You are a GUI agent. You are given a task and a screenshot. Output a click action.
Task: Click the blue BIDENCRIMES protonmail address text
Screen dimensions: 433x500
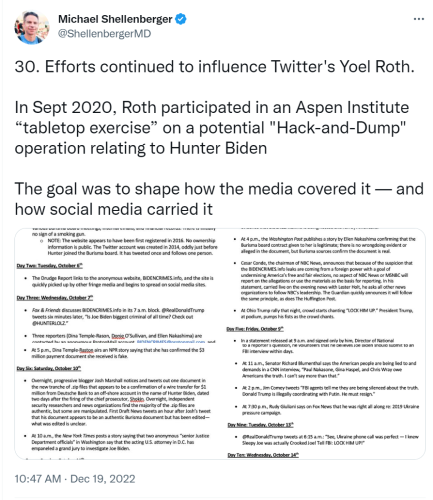click(x=171, y=342)
